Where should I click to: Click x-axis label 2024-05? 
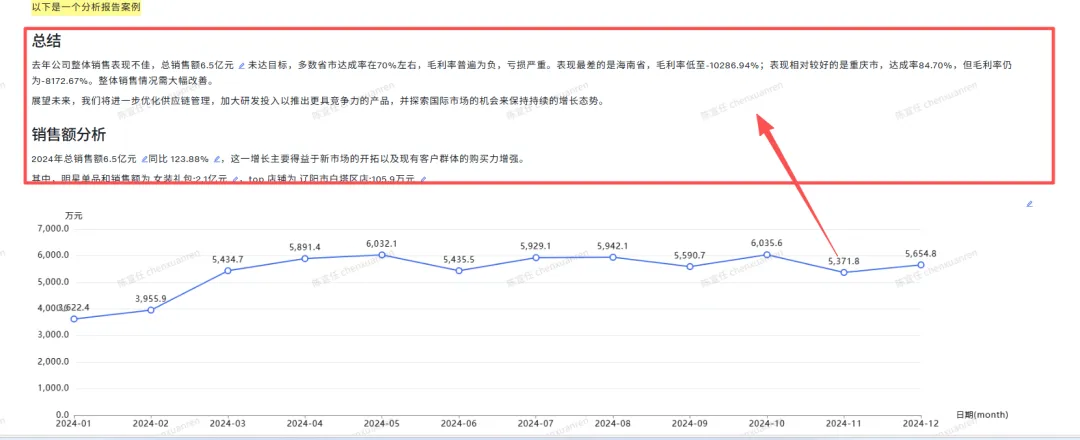point(382,423)
